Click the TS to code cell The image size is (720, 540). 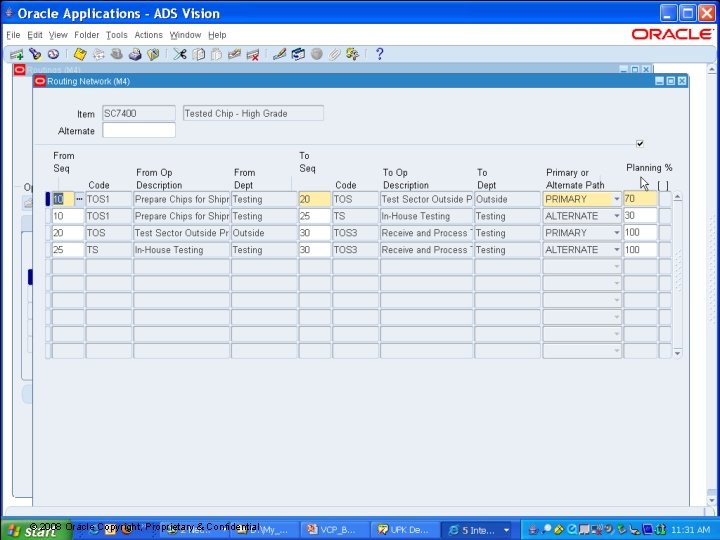tap(355, 216)
